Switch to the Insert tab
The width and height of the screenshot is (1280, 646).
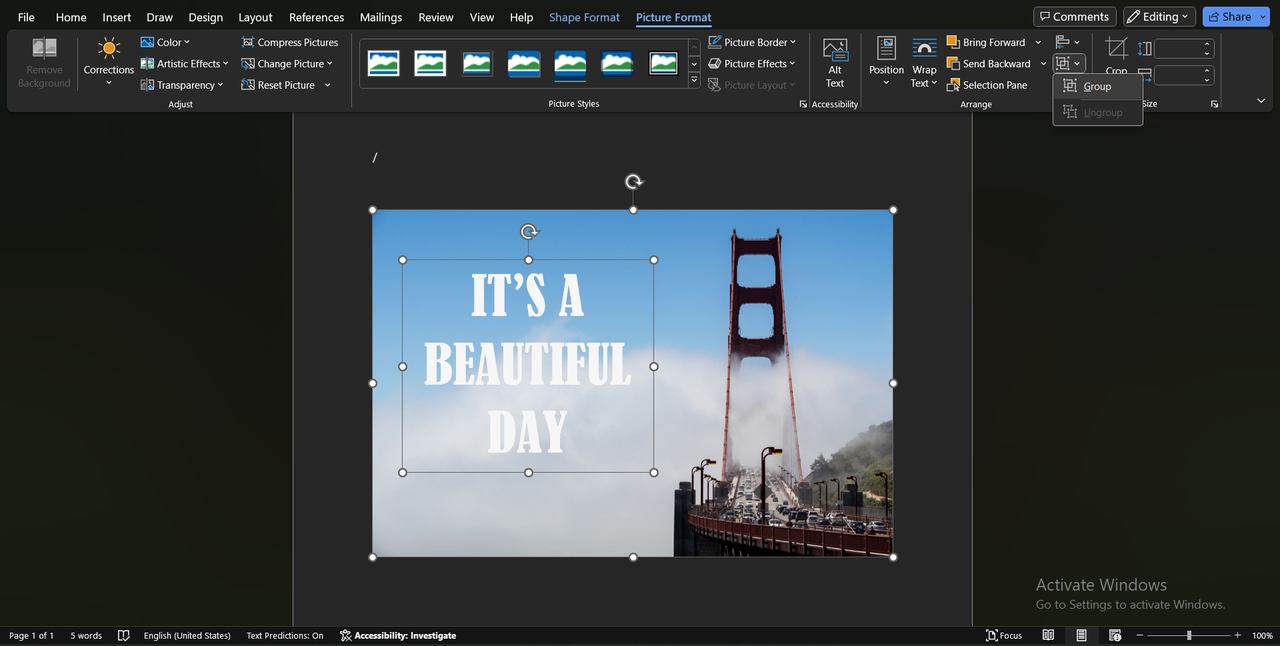point(117,17)
